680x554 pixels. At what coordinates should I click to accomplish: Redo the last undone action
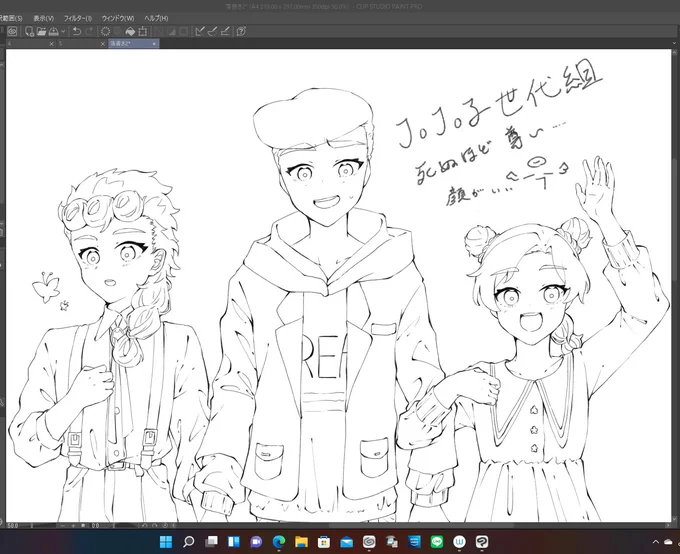tap(89, 31)
